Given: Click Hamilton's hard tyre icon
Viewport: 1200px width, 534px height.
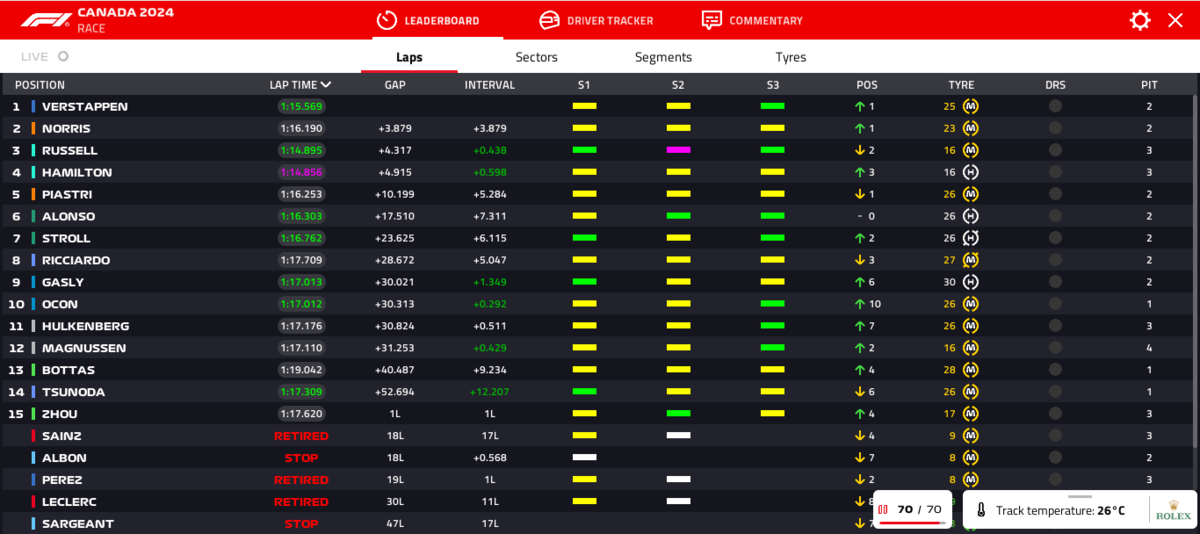Looking at the screenshot, I should click(x=970, y=172).
